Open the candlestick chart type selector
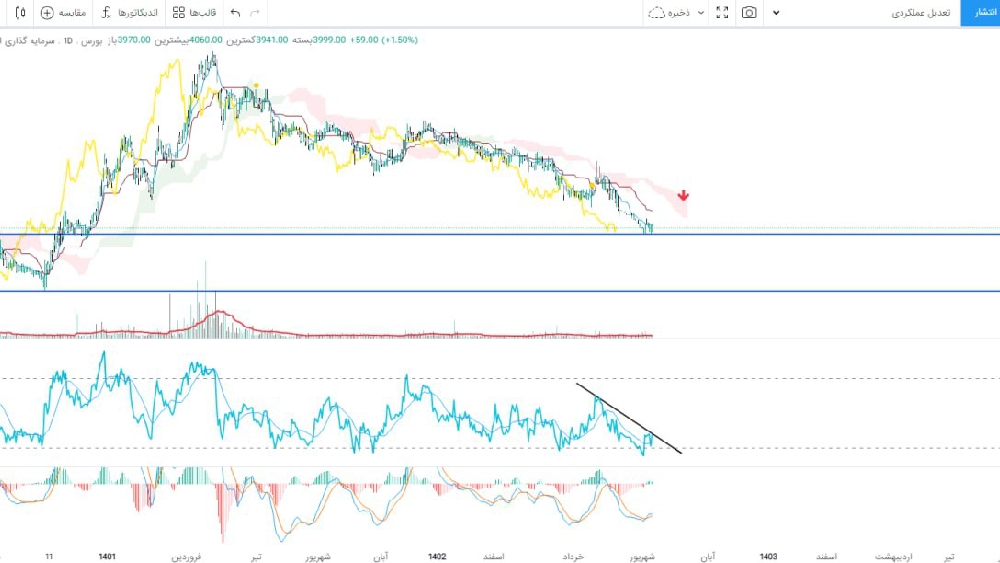 click(x=20, y=12)
